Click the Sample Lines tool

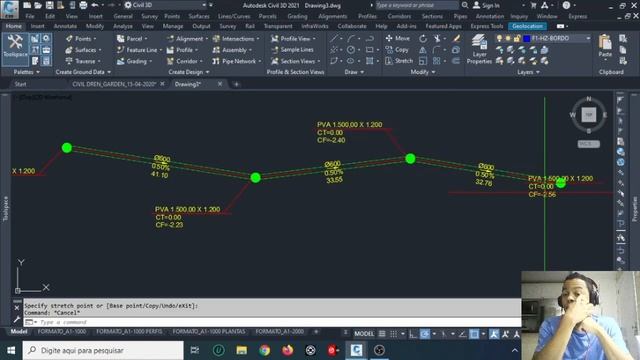(x=292, y=50)
